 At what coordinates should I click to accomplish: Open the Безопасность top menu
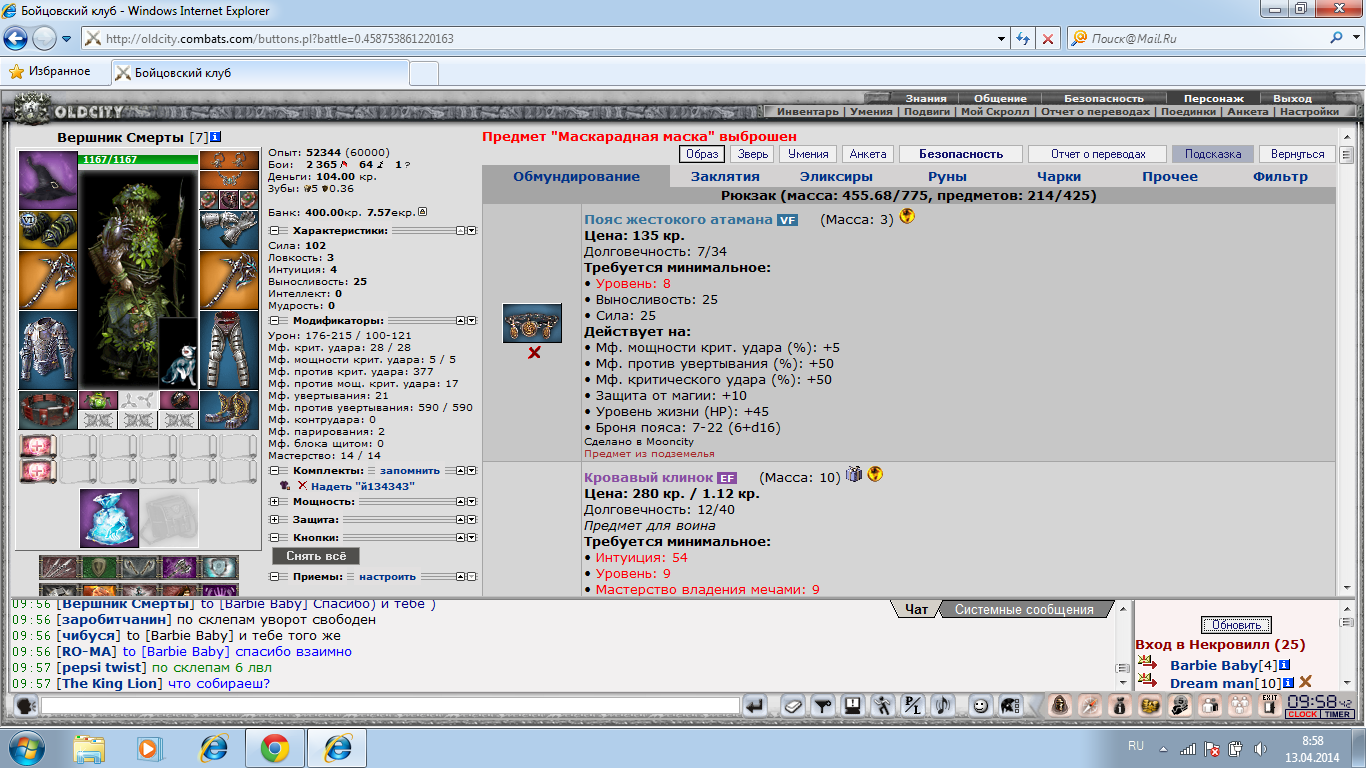(1103, 99)
